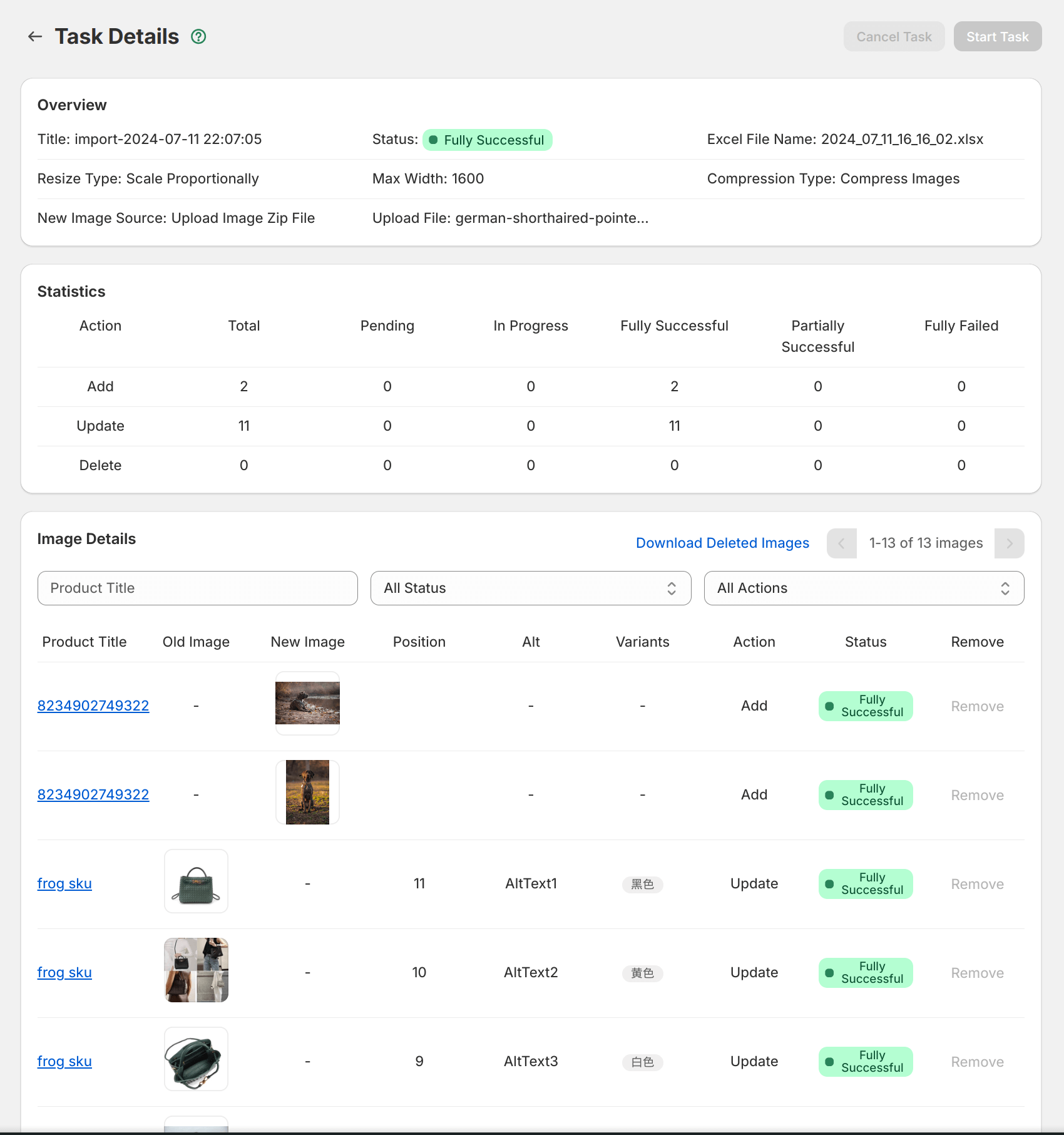Open the help question mark icon
The width and height of the screenshot is (1064, 1135).
pyautogui.click(x=198, y=37)
